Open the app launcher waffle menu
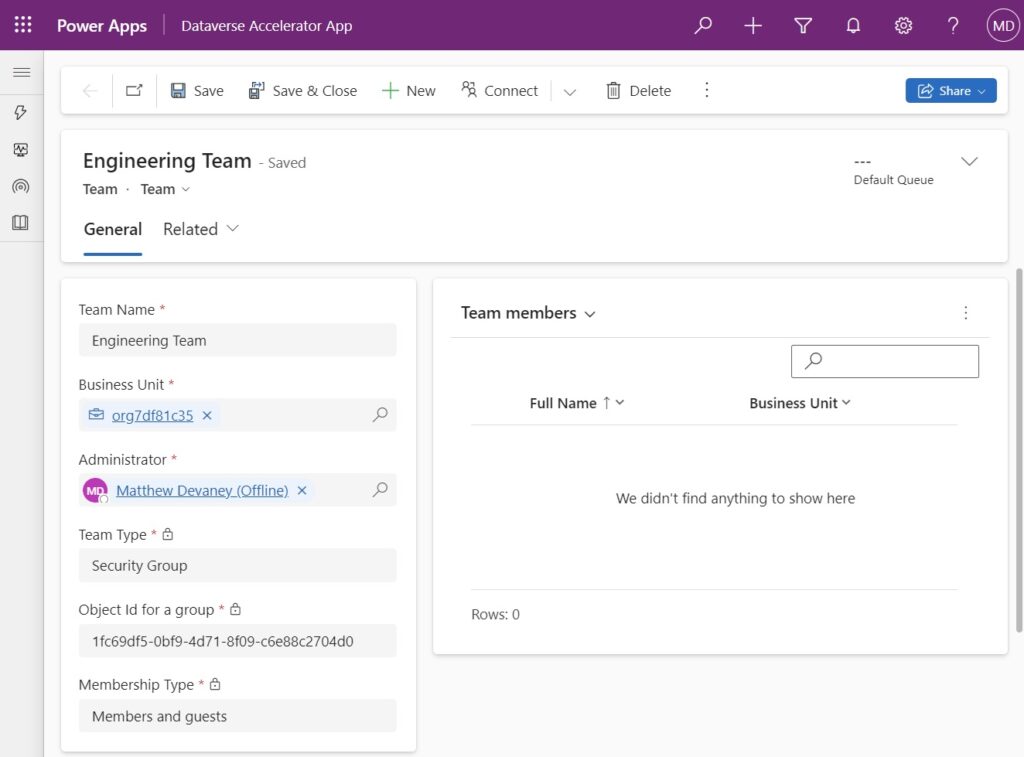Image resolution: width=1024 pixels, height=757 pixels. pyautogui.click(x=23, y=25)
